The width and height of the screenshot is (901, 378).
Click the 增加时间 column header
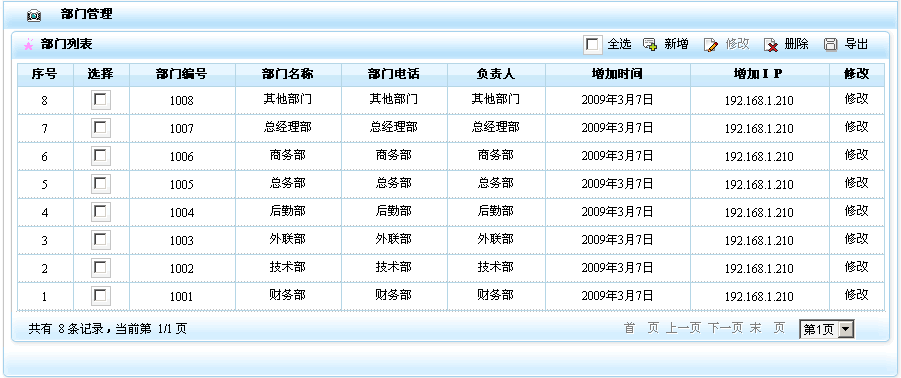(617, 74)
